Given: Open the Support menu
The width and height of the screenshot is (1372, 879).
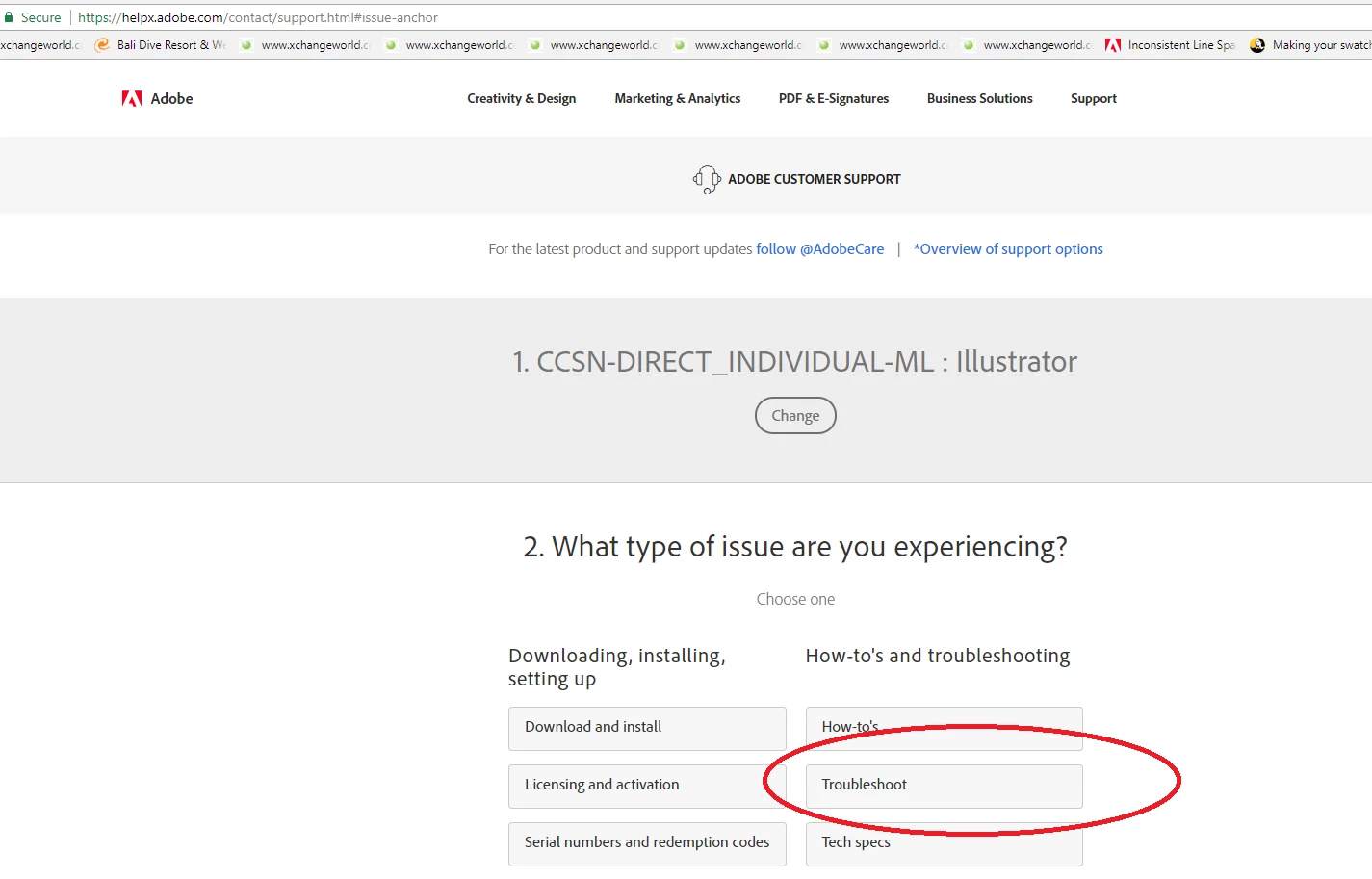Looking at the screenshot, I should pos(1094,98).
